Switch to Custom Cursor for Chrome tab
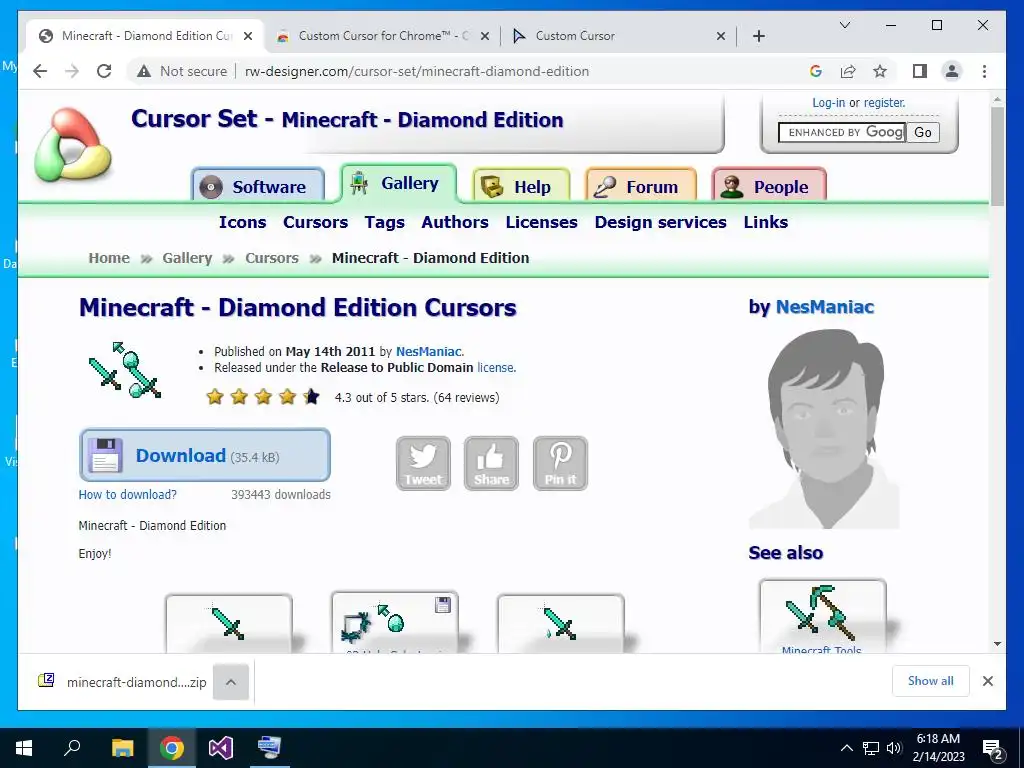Image resolution: width=1024 pixels, height=768 pixels. coord(383,36)
